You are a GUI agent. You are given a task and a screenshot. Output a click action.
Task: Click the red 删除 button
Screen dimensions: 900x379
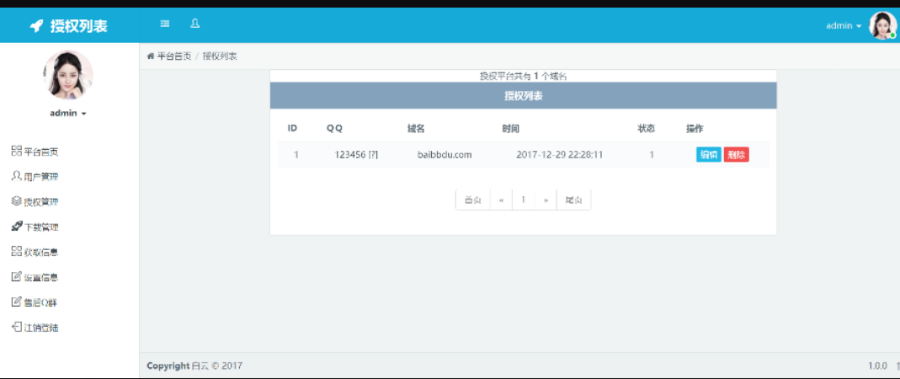click(736, 154)
